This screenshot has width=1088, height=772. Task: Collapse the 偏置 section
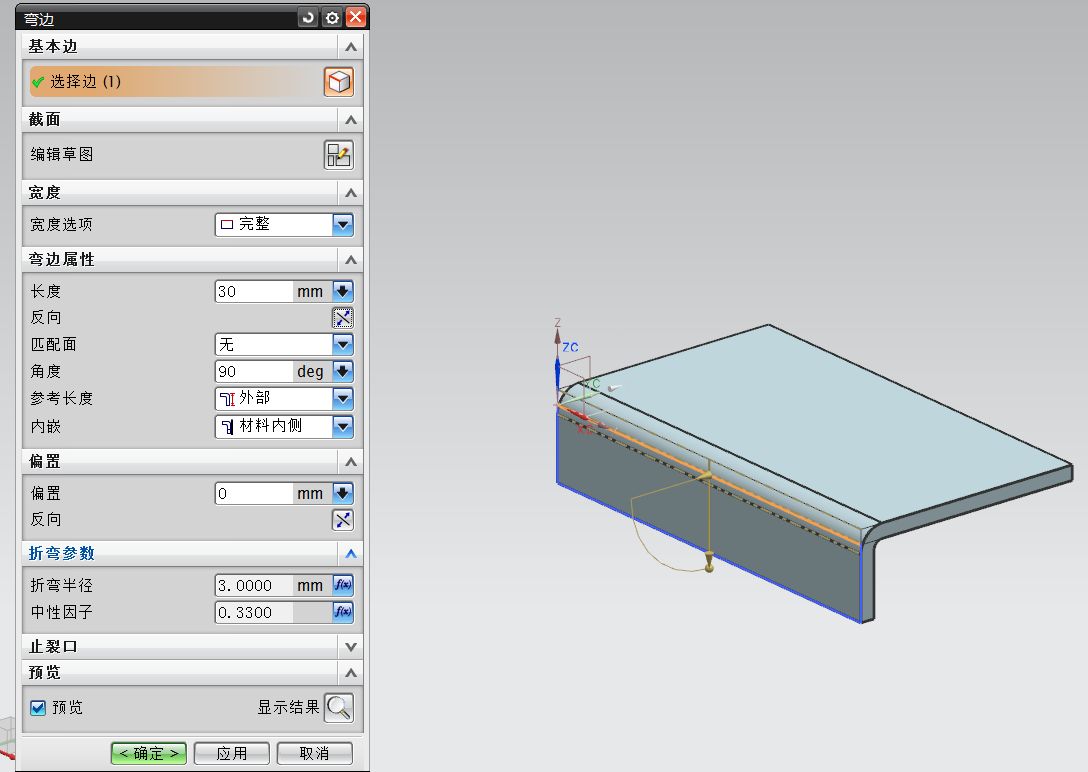pyautogui.click(x=351, y=462)
